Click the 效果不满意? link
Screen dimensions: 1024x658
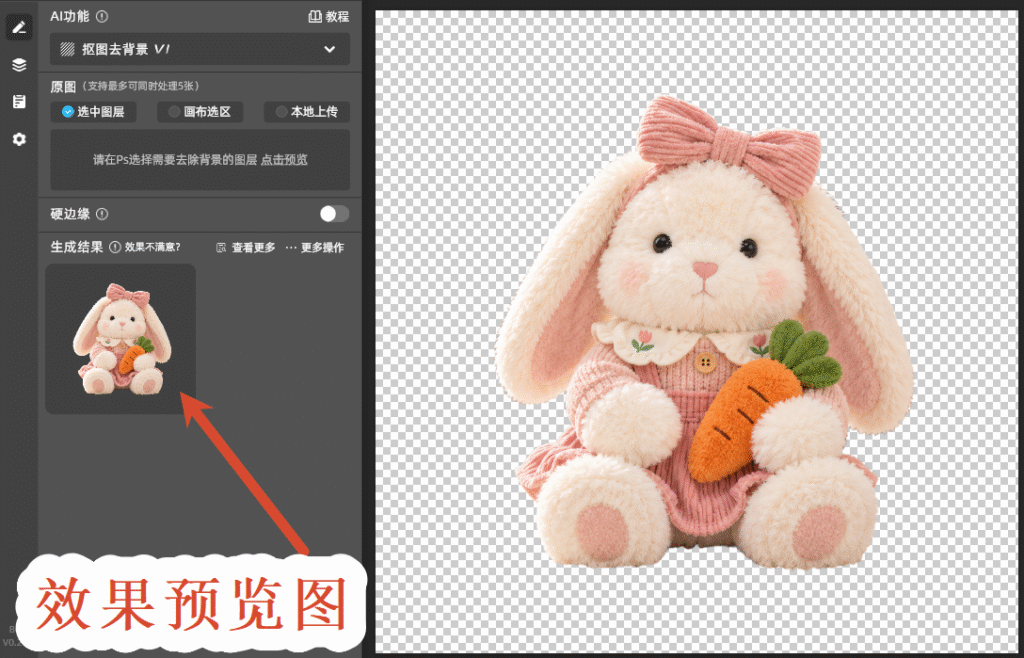coord(152,247)
